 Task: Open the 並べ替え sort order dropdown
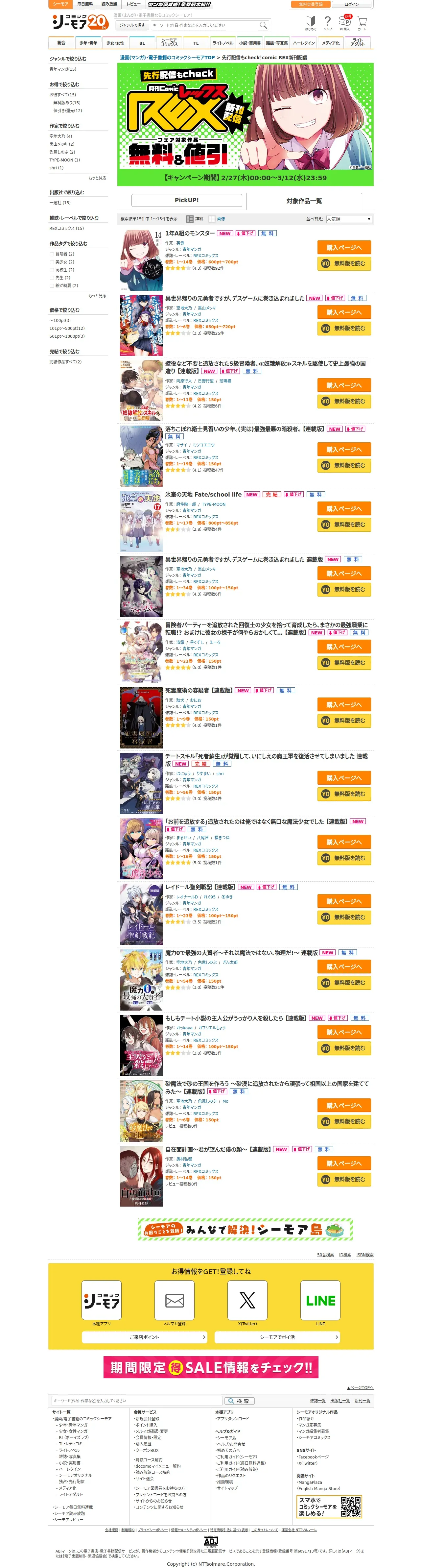coord(348,219)
